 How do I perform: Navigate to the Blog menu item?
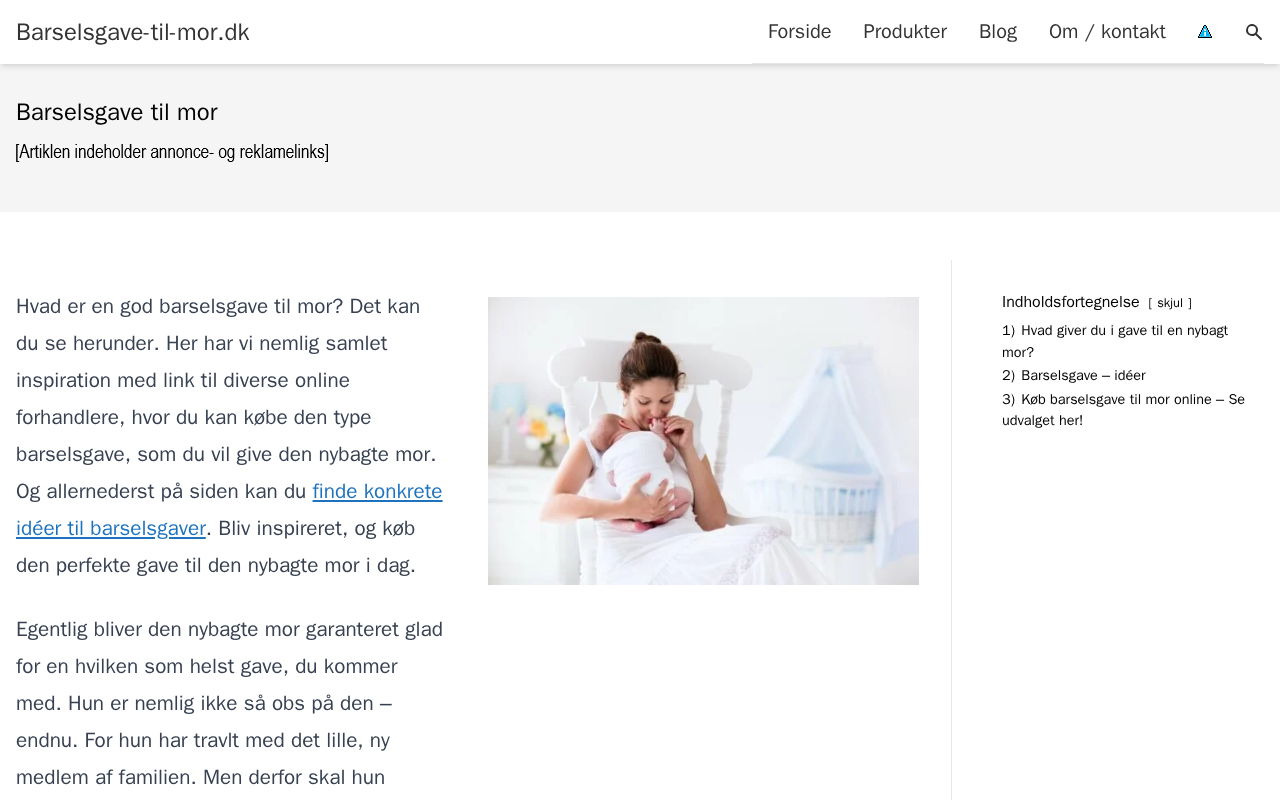(998, 32)
